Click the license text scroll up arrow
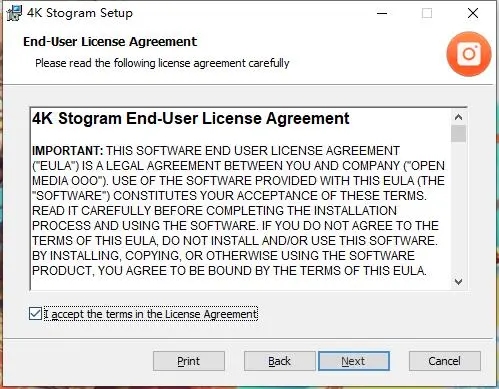 tap(458, 117)
